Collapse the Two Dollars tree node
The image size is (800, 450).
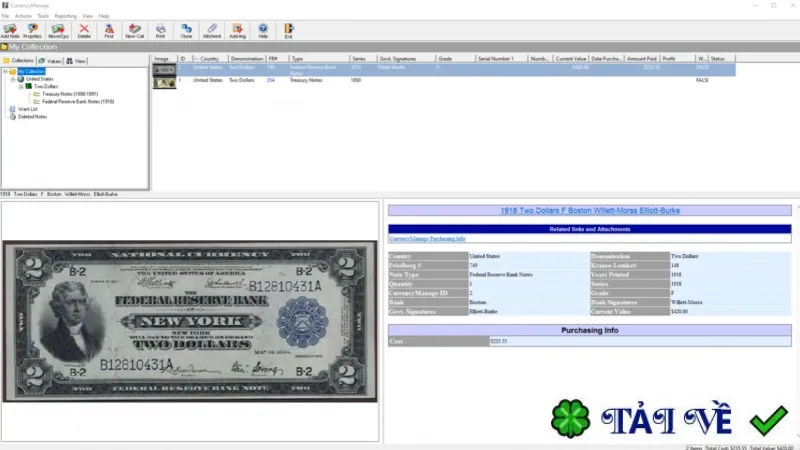[21, 86]
